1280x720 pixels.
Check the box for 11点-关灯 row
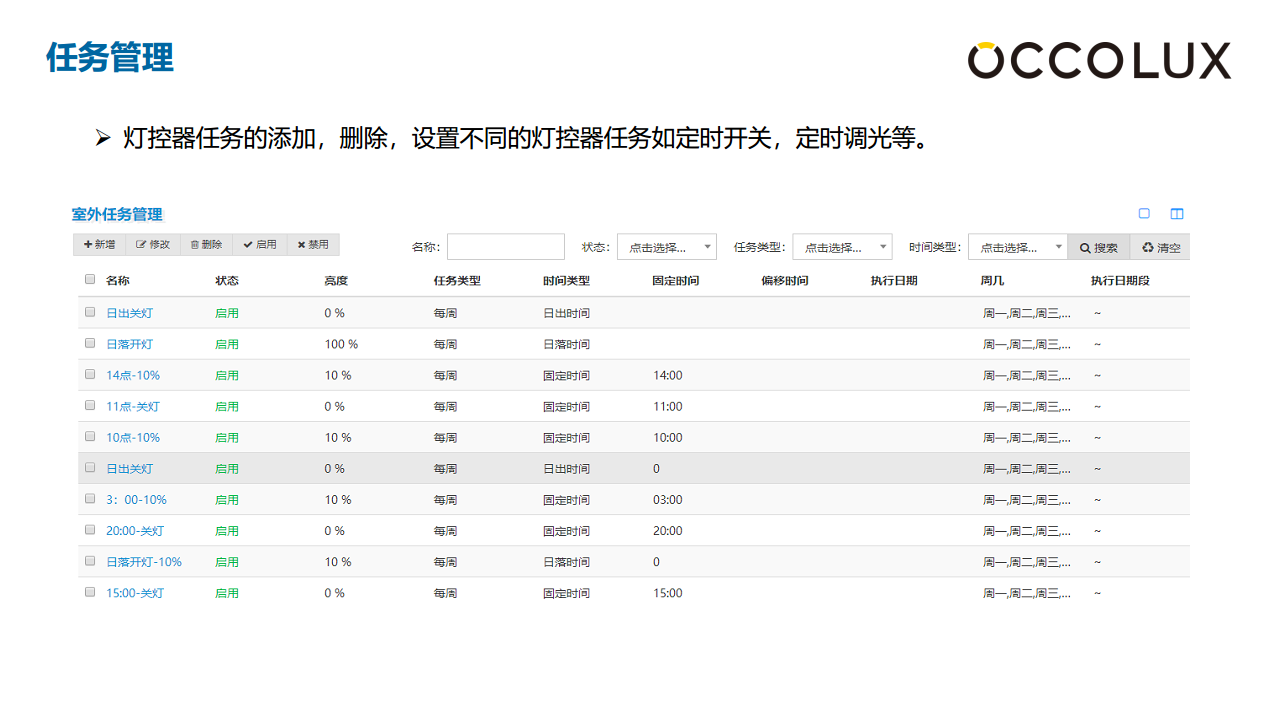click(90, 405)
